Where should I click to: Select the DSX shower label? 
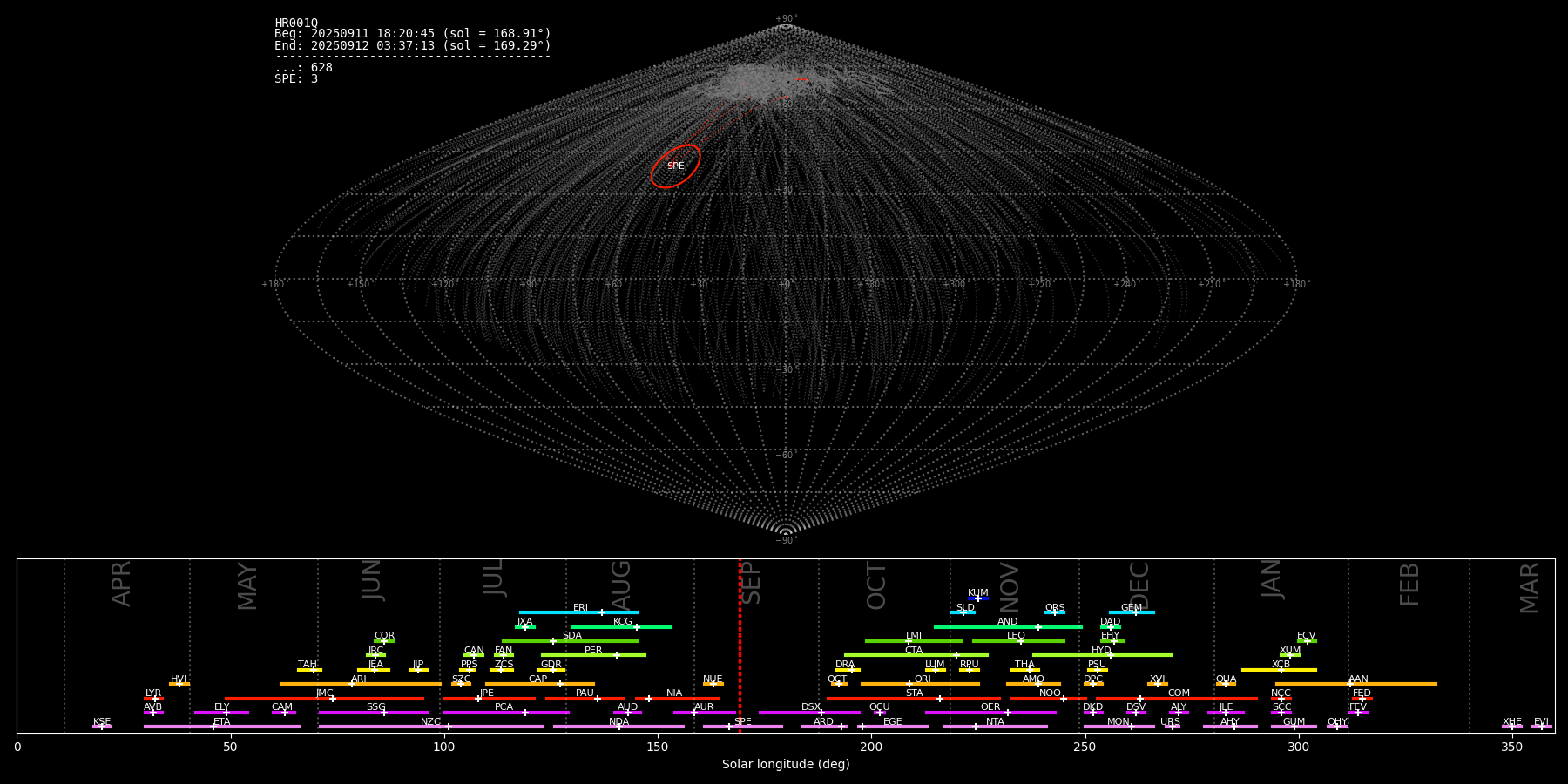[811, 707]
